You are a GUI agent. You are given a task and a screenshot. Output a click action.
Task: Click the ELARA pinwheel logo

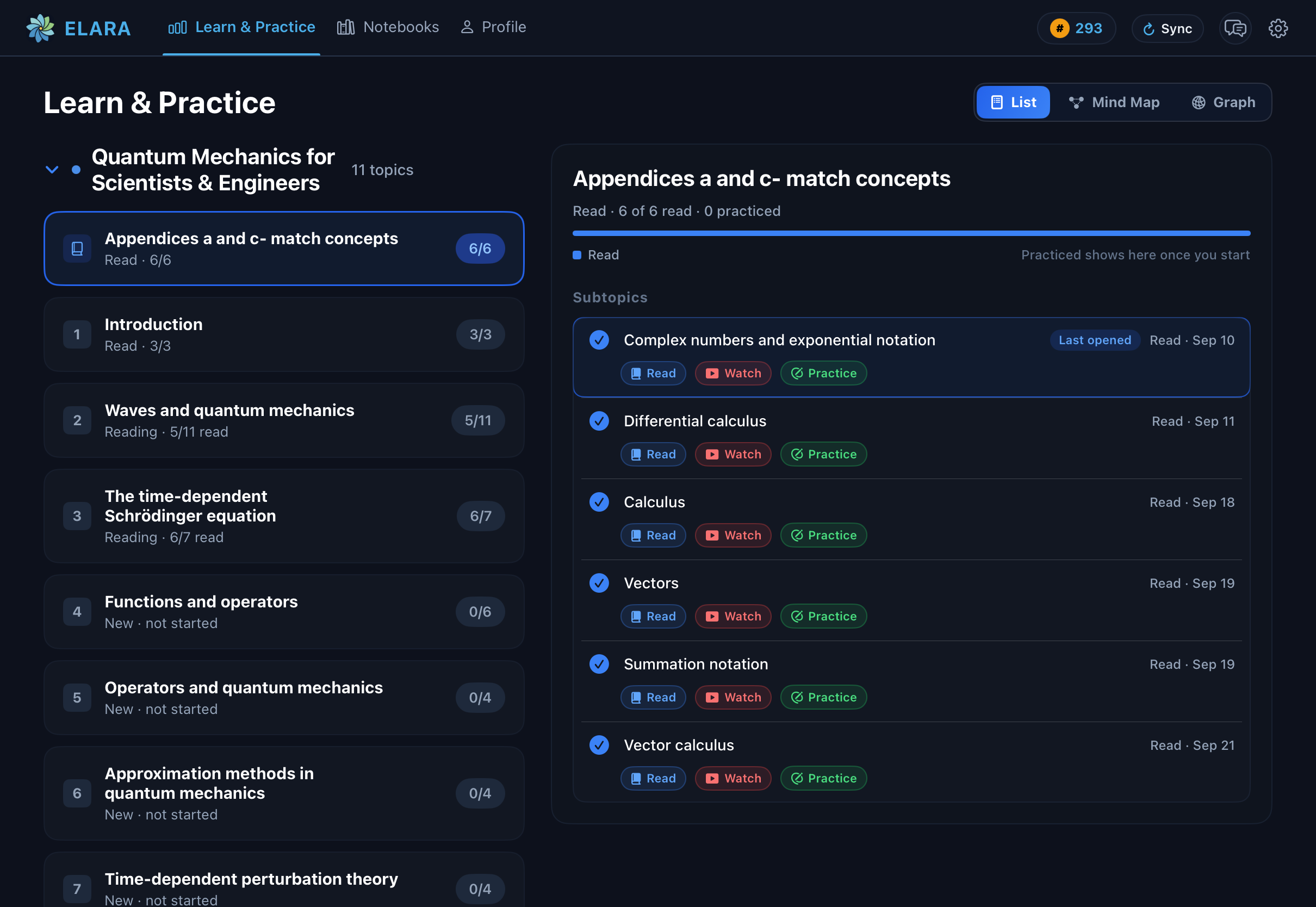click(40, 28)
